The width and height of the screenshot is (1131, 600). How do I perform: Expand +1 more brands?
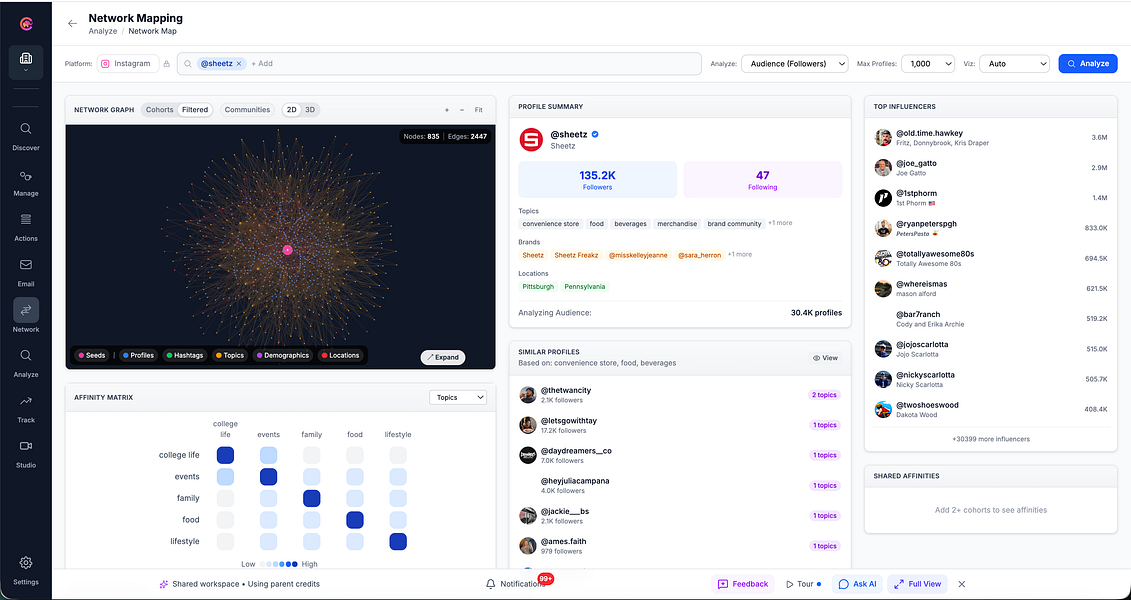[x=739, y=255]
